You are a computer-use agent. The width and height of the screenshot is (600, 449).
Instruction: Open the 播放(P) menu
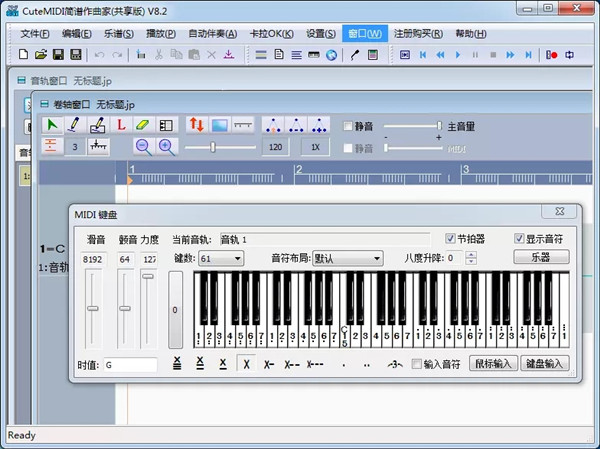(x=161, y=34)
